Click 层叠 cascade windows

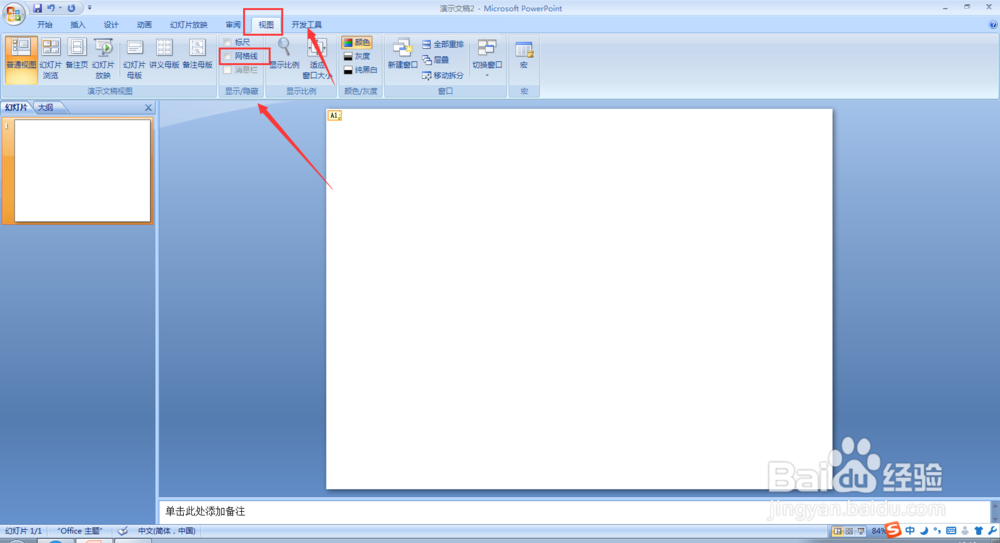[436, 60]
